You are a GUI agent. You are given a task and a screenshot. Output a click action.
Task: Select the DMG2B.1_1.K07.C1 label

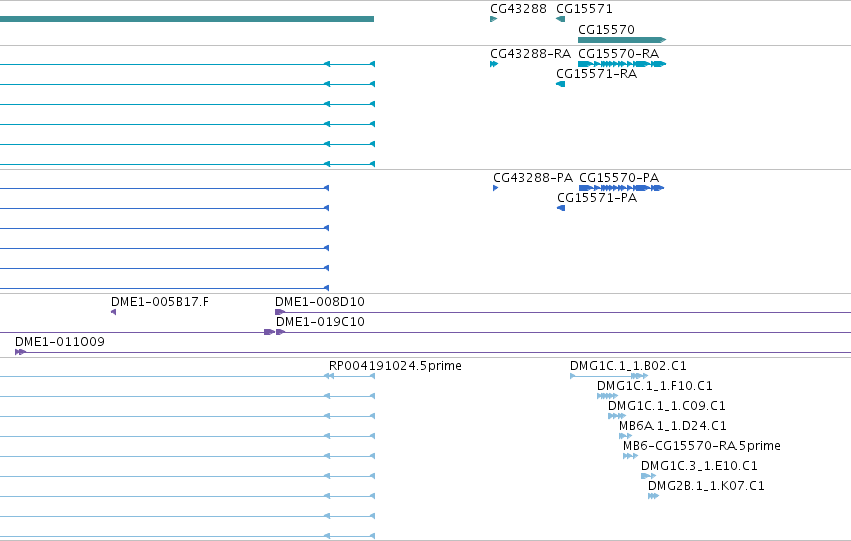(x=706, y=486)
